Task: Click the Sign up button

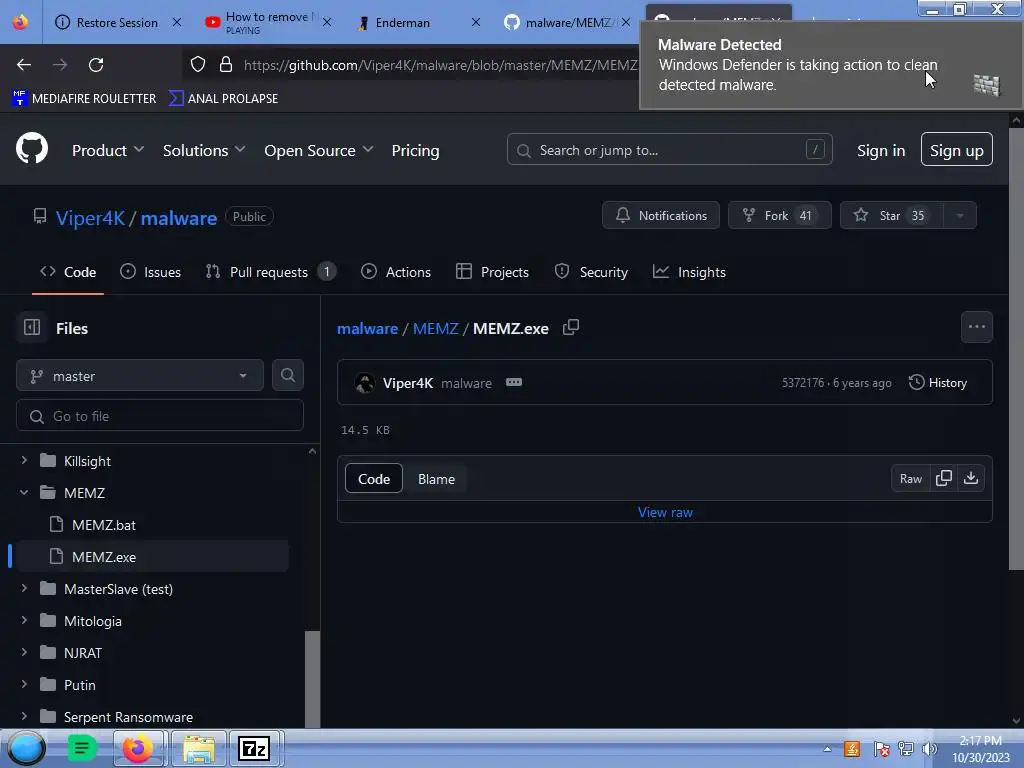Action: tap(957, 150)
